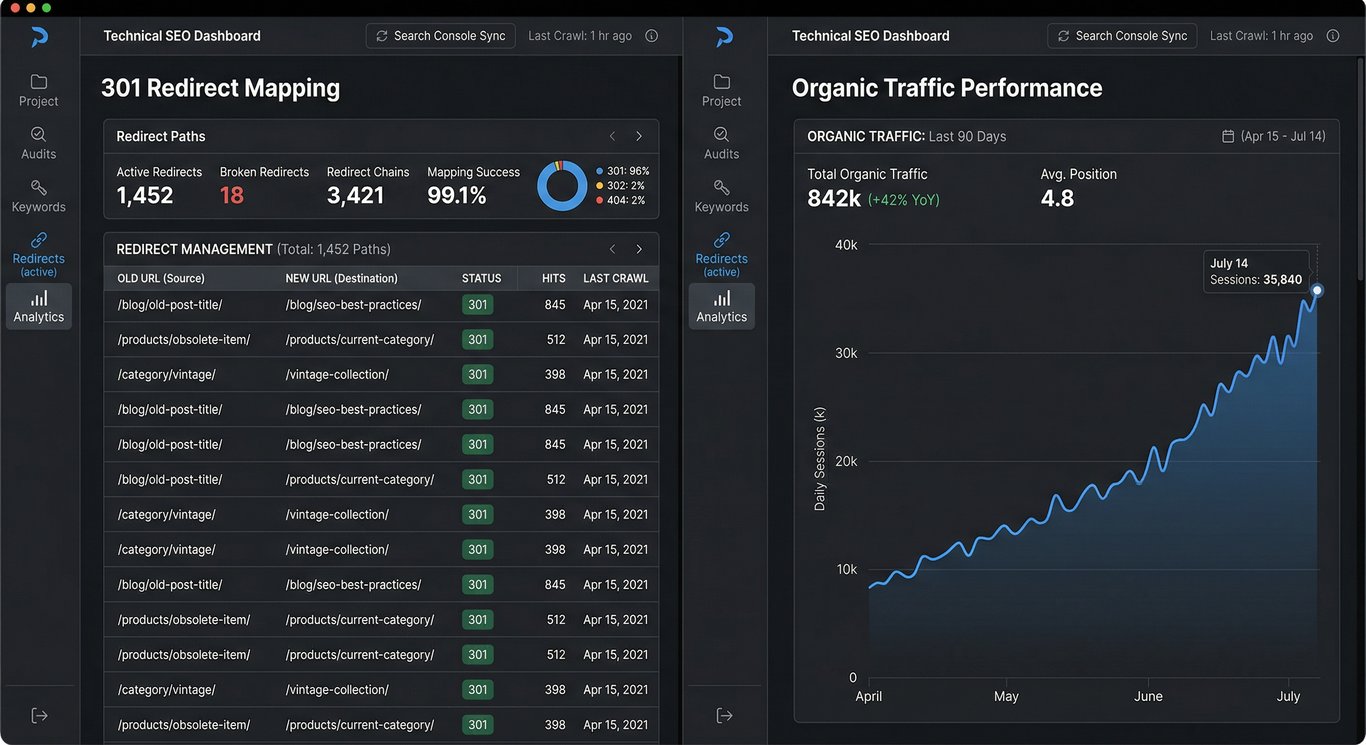This screenshot has height=745, width=1366.
Task: Click the 301 status badge in first table row
Action: [477, 304]
